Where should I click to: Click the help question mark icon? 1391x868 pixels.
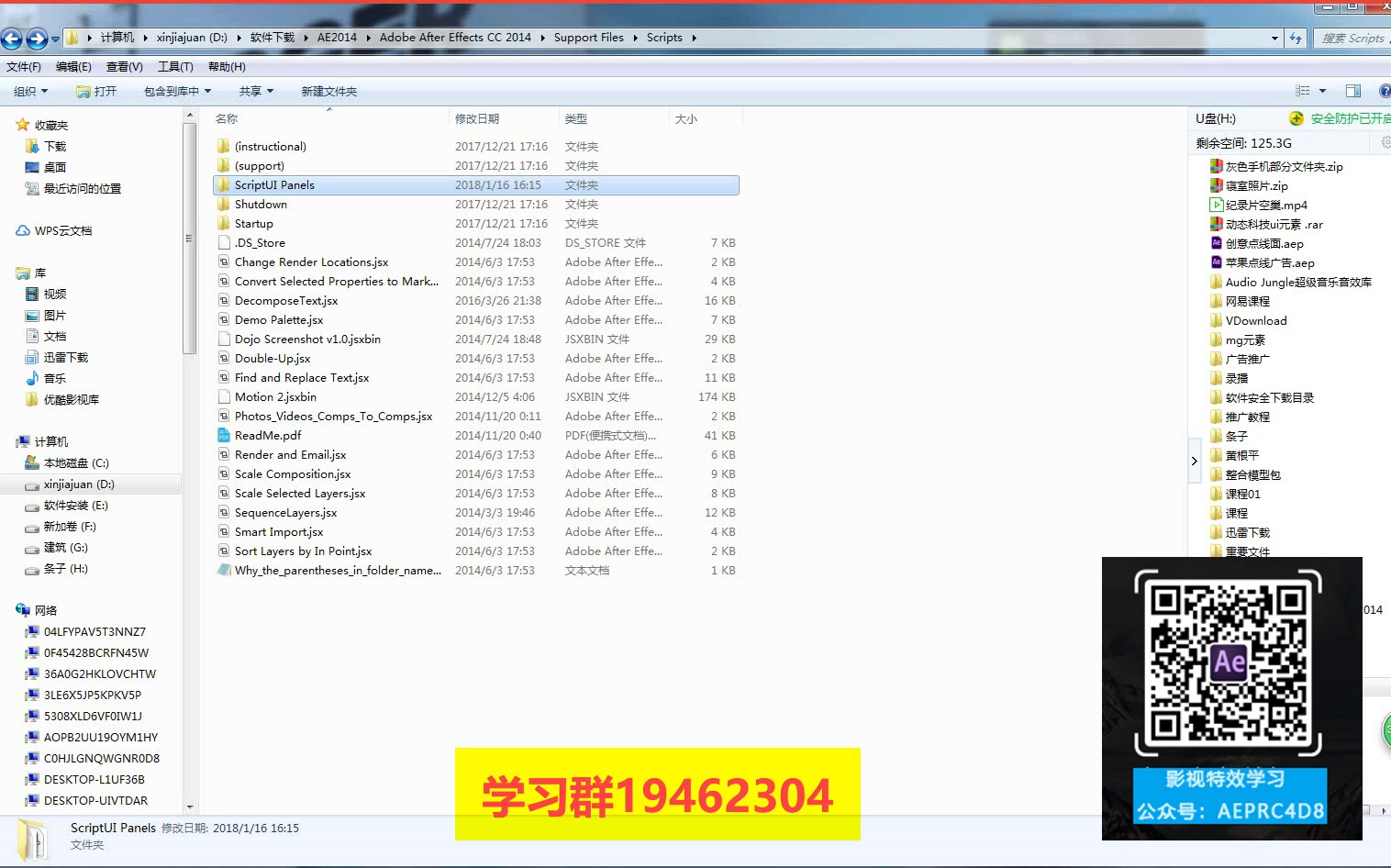1385,91
